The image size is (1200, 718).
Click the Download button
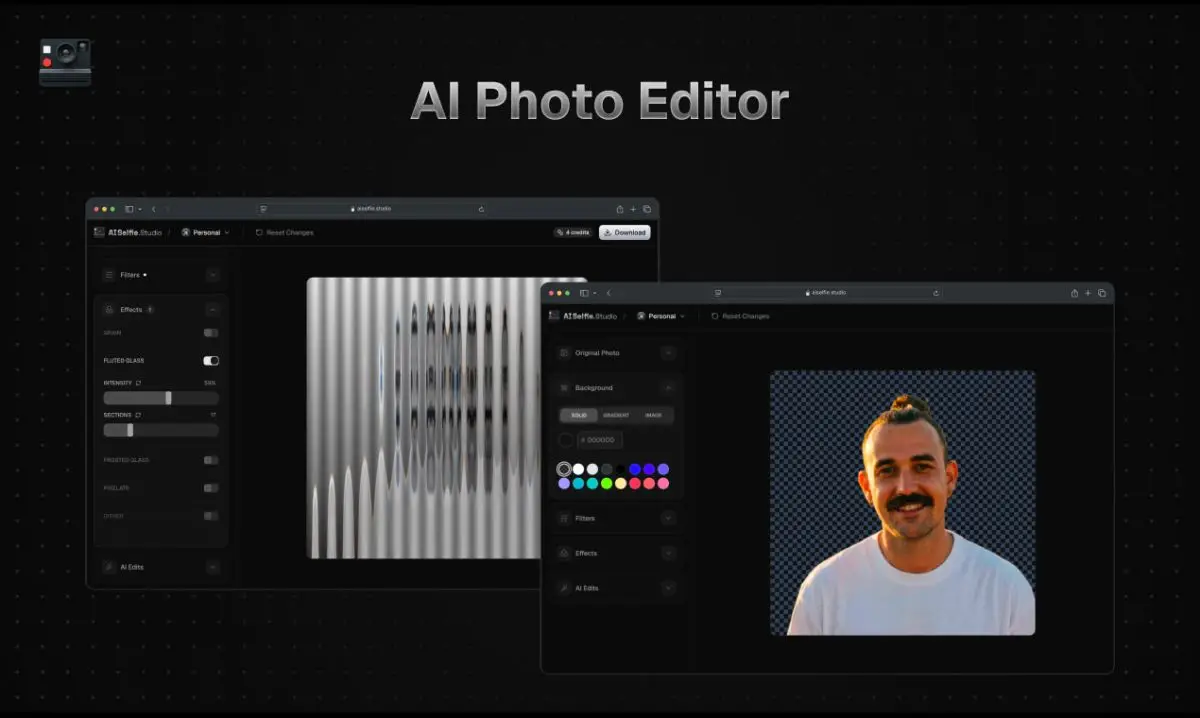[624, 232]
